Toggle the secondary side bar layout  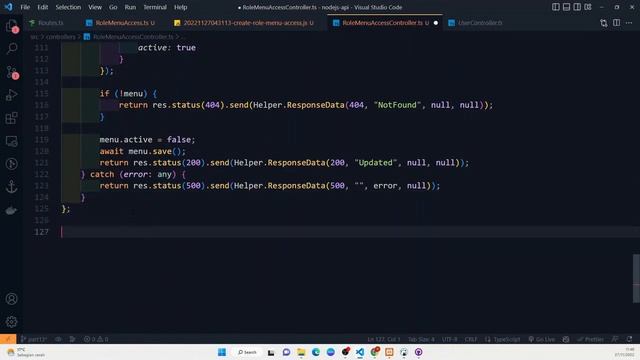click(x=577, y=7)
